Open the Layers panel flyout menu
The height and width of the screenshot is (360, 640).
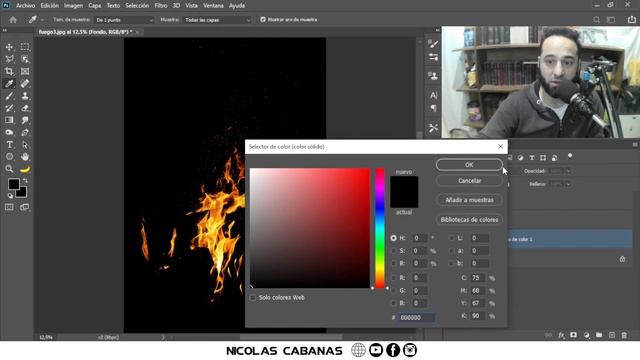click(x=635, y=144)
